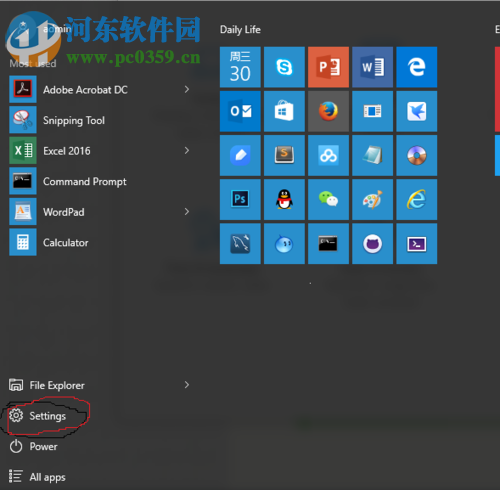The width and height of the screenshot is (500, 490).
Task: Launch Microsoft Edge from its tile
Action: pos(417,67)
